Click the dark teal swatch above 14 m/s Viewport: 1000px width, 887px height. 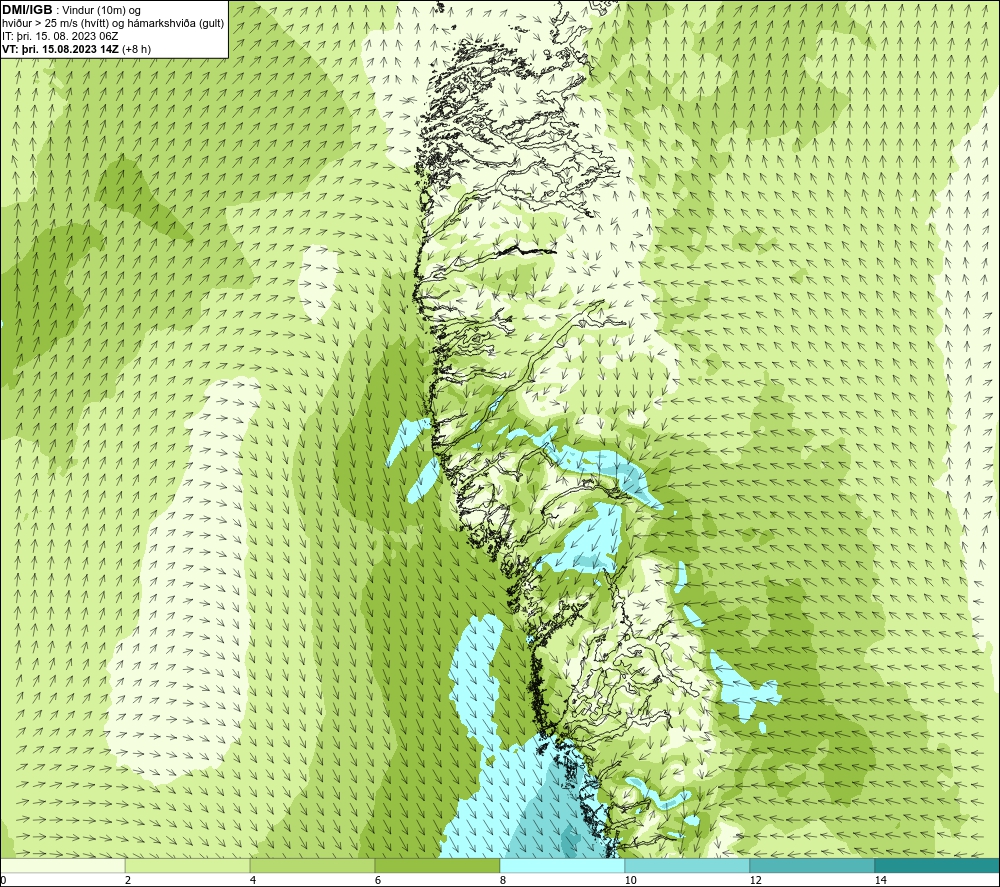[x=938, y=865]
